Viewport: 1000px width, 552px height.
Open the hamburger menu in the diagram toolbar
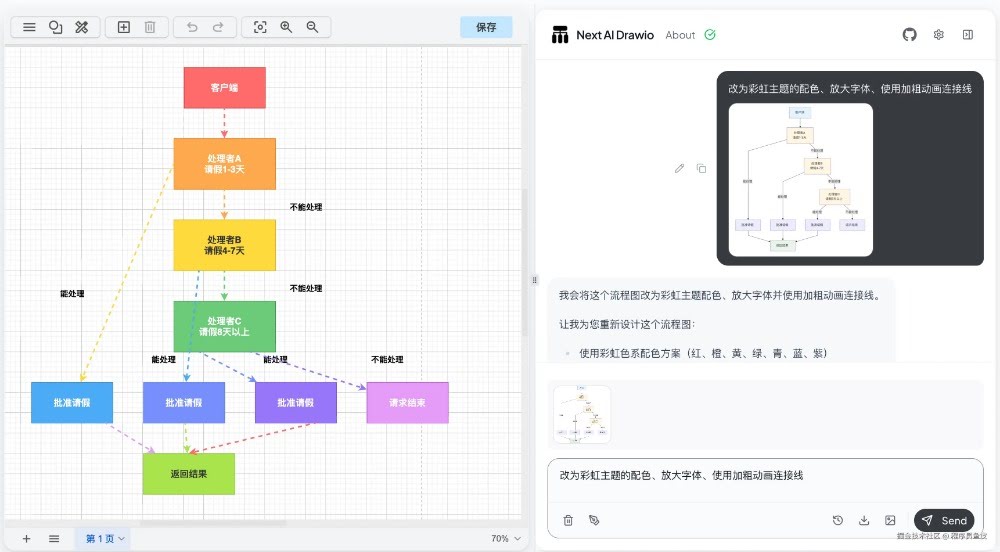coord(29,27)
